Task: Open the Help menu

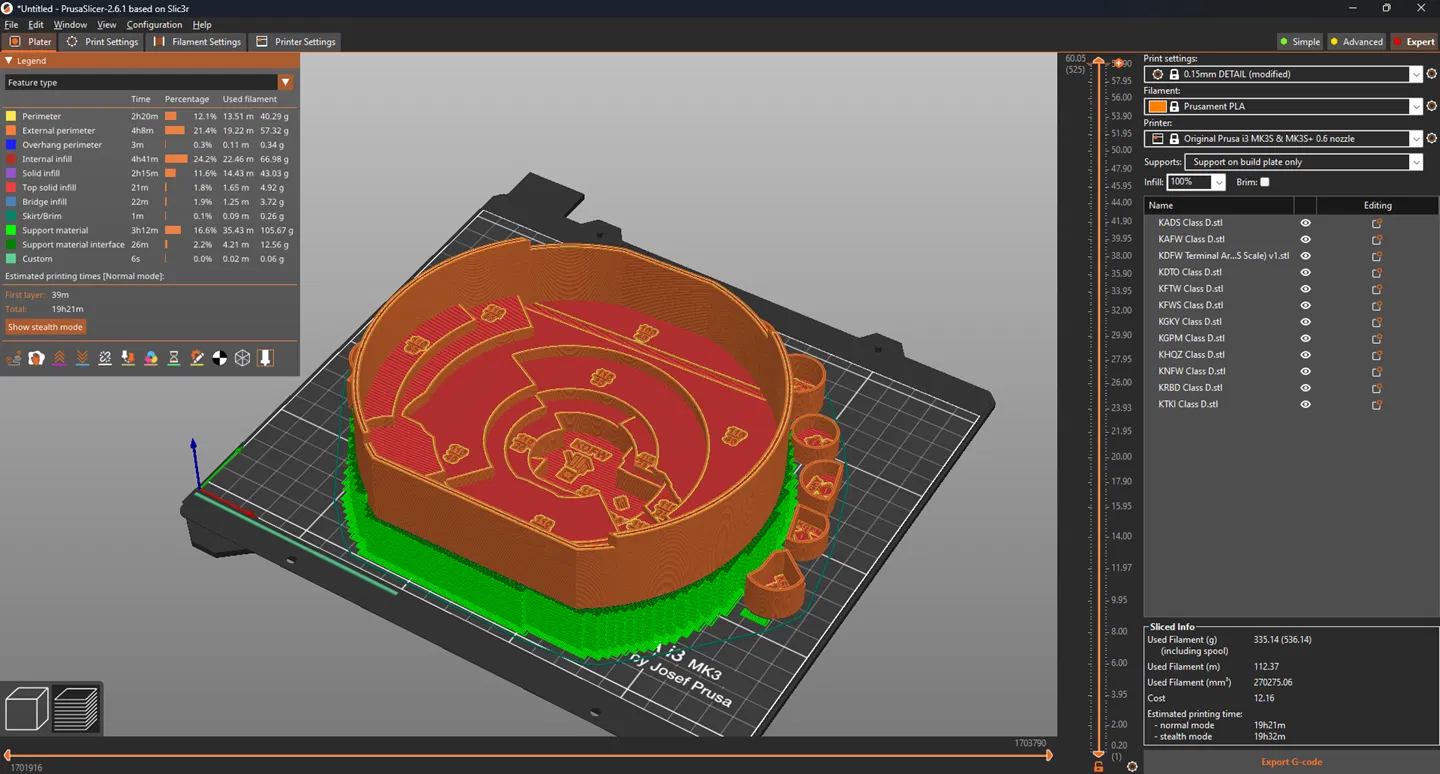Action: coord(202,24)
